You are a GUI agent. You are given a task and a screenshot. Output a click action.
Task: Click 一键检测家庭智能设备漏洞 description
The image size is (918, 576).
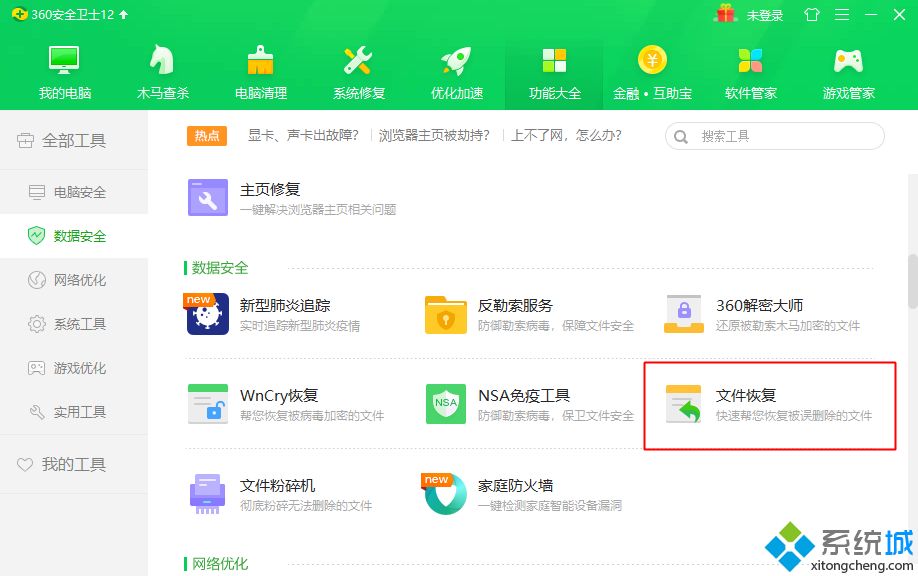pos(550,506)
